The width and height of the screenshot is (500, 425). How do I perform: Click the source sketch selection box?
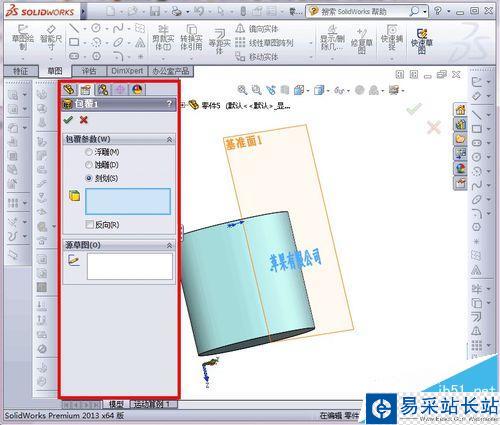[130, 266]
